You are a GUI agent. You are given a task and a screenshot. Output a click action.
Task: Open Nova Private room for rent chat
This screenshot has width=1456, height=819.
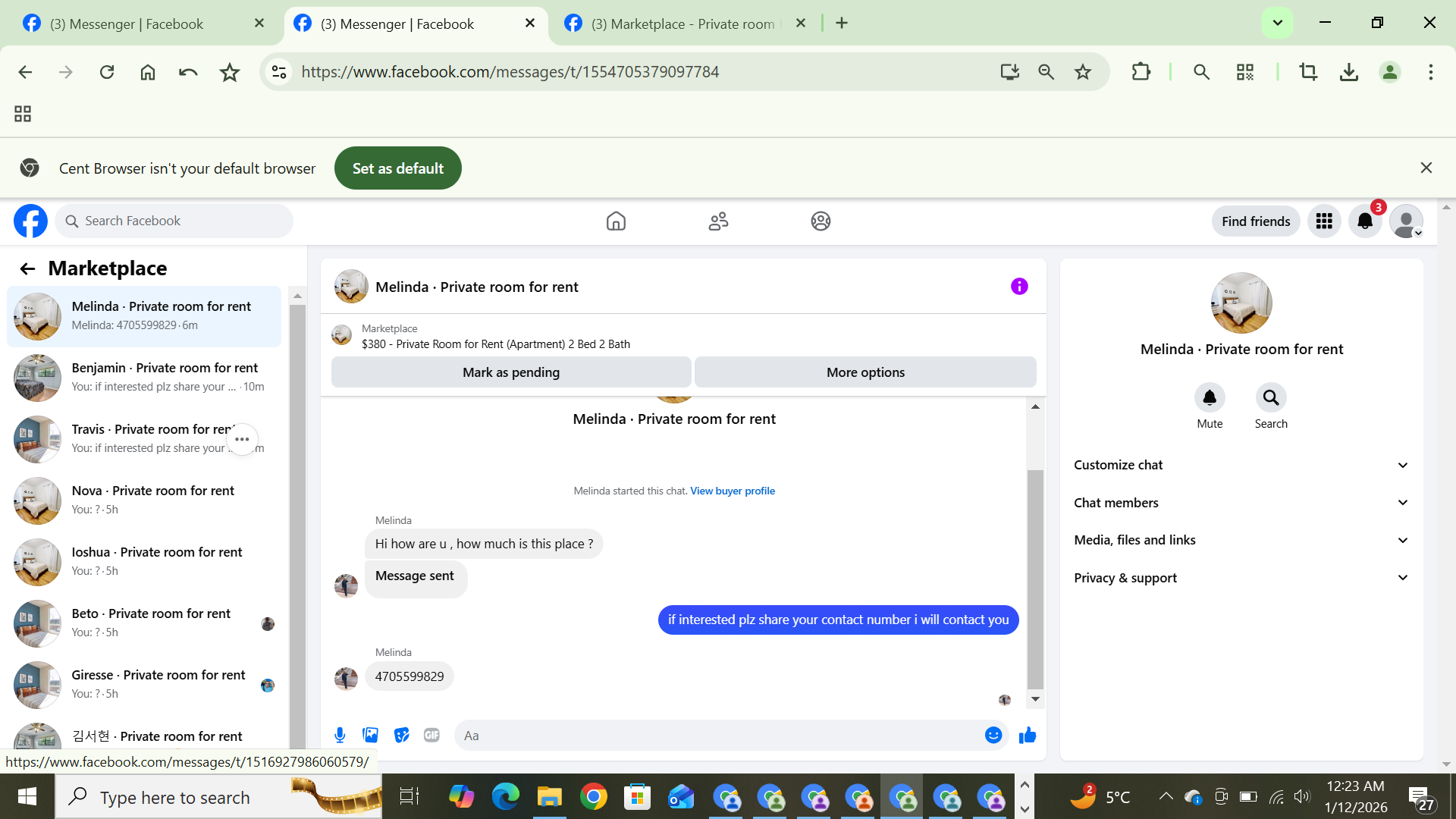pos(144,500)
